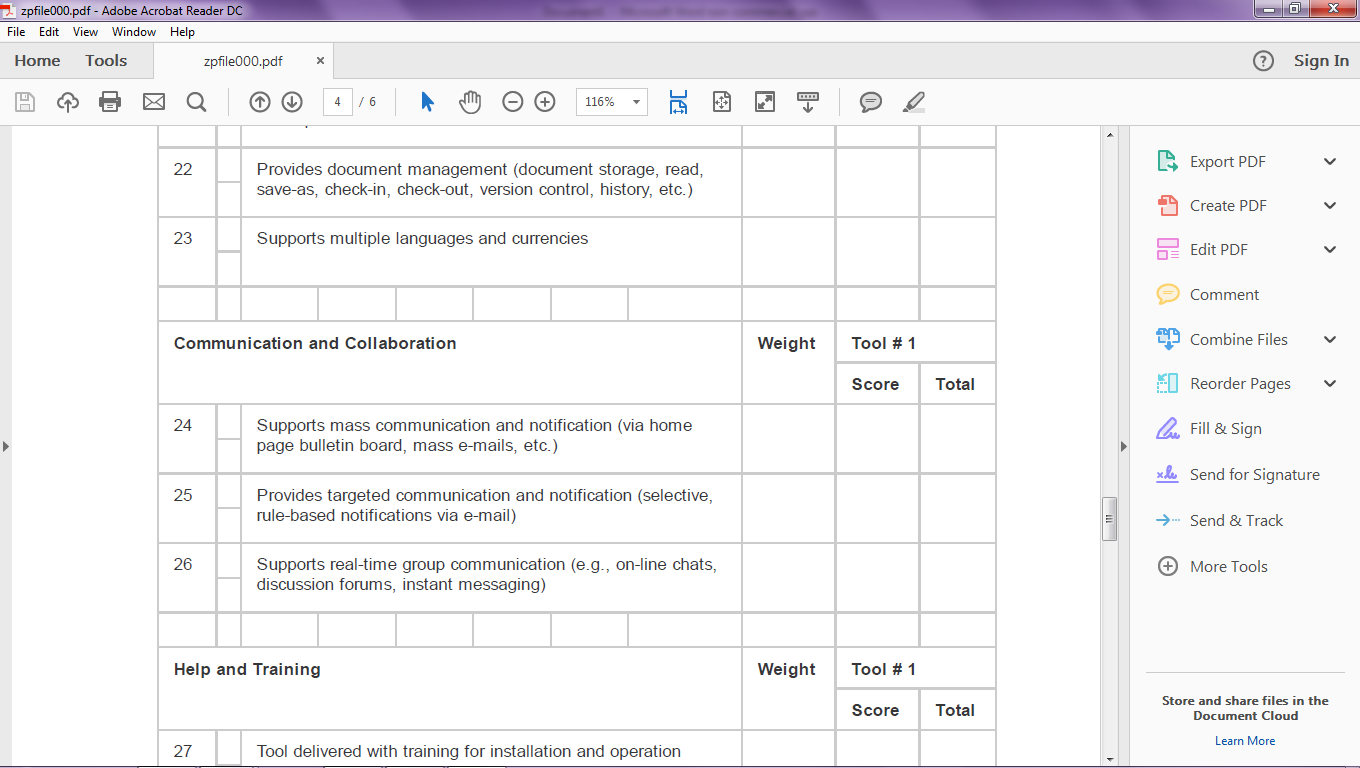Click the Sign In button
1360x768 pixels.
(1320, 60)
